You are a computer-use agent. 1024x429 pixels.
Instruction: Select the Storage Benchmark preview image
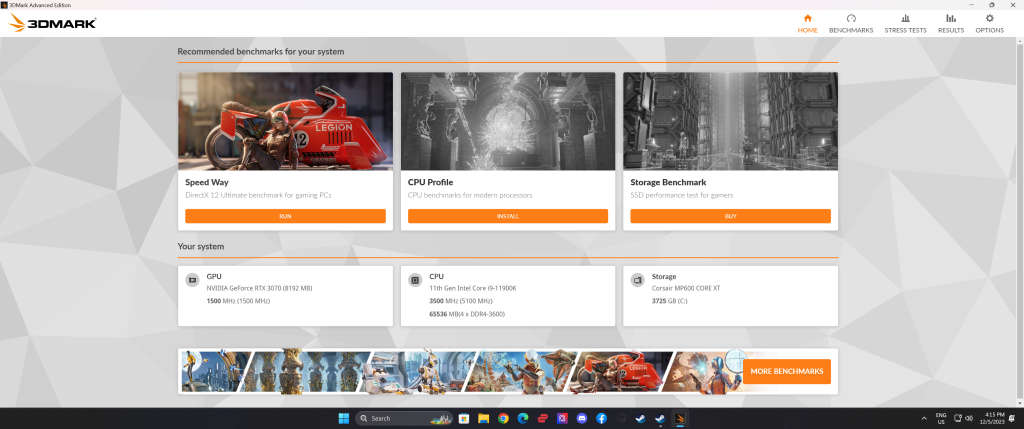(x=730, y=121)
